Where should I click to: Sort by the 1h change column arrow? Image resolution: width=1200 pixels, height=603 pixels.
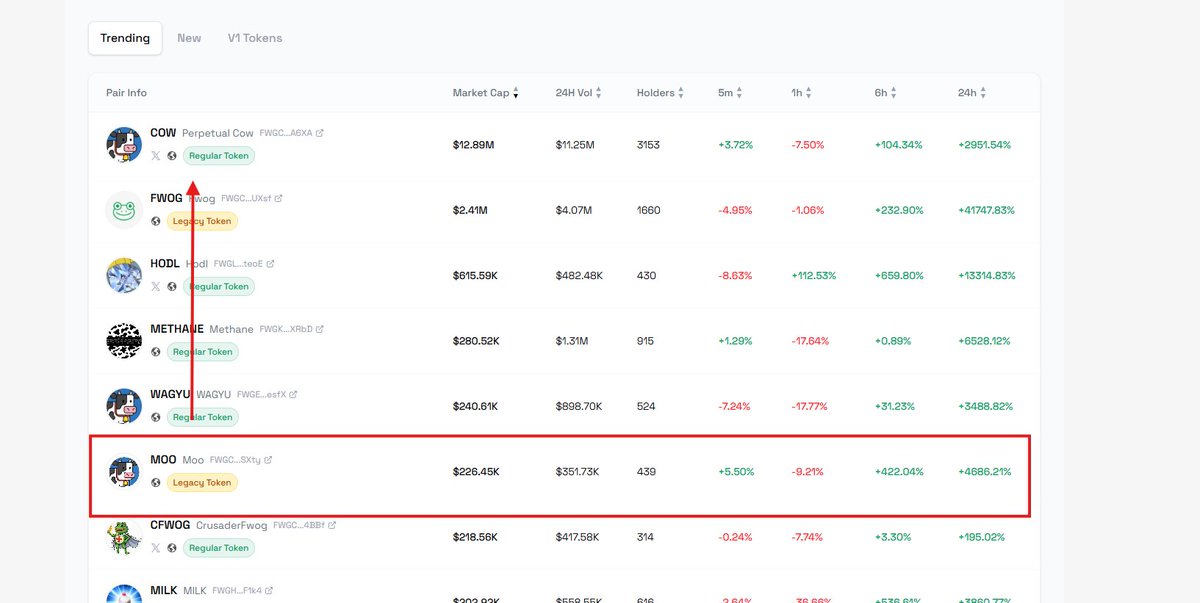coord(809,93)
